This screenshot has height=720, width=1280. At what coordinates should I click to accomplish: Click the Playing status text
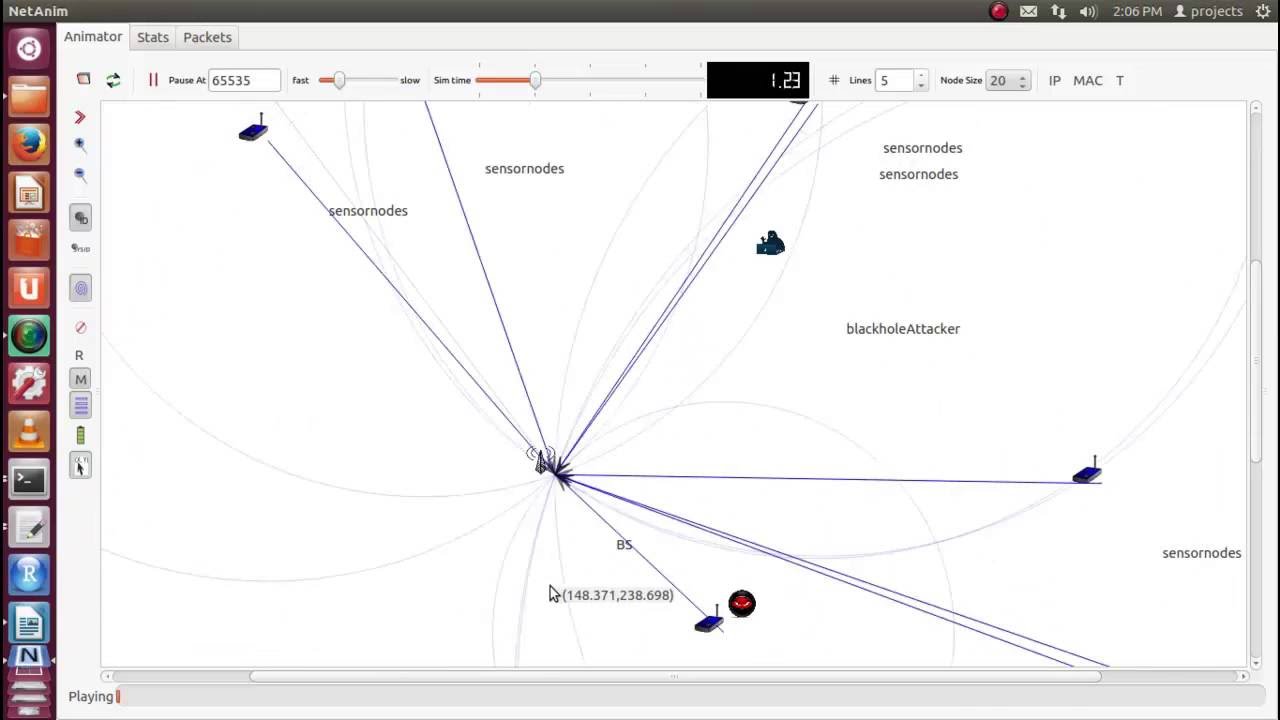tap(91, 696)
